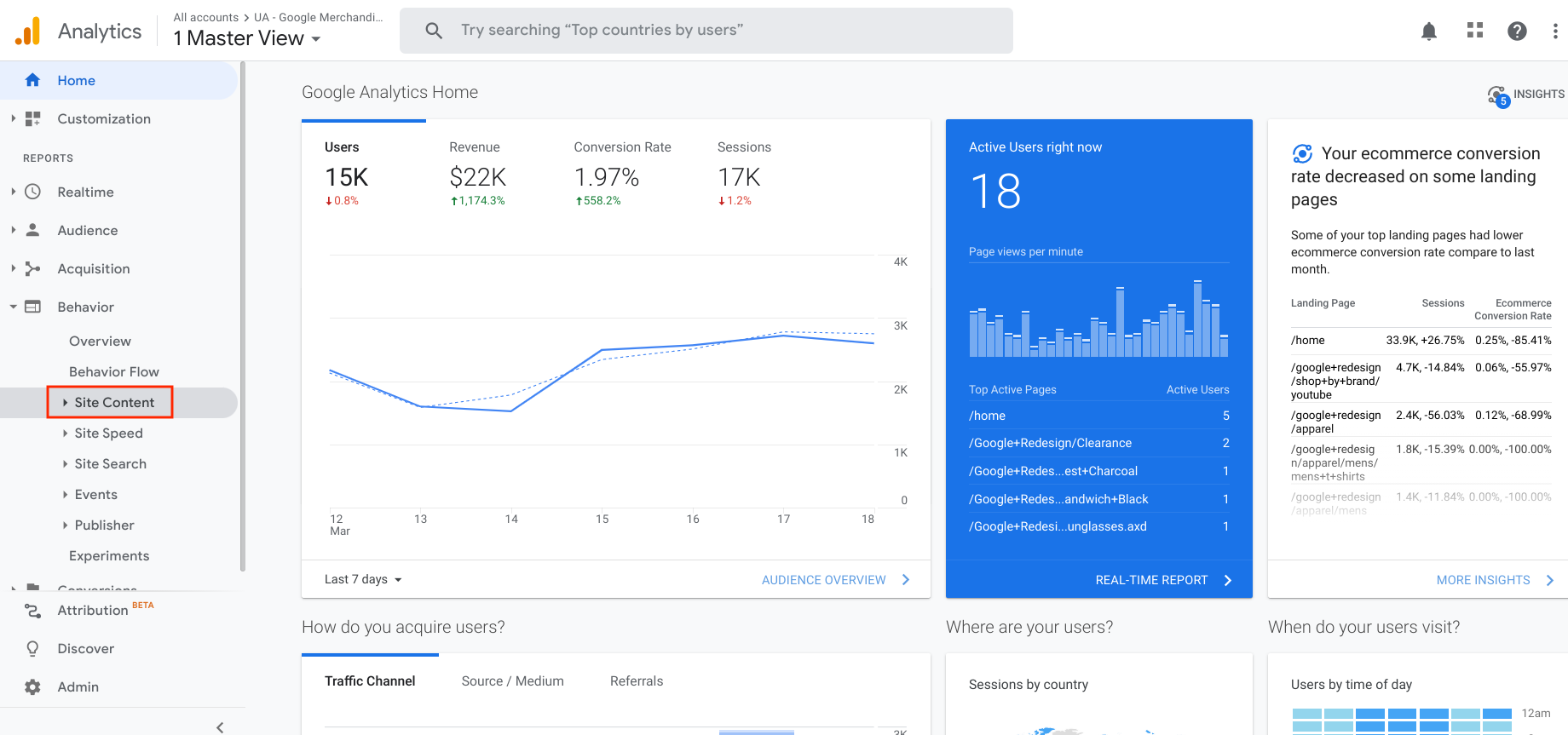
Task: Expand the Customization section arrow
Action: tap(13, 118)
